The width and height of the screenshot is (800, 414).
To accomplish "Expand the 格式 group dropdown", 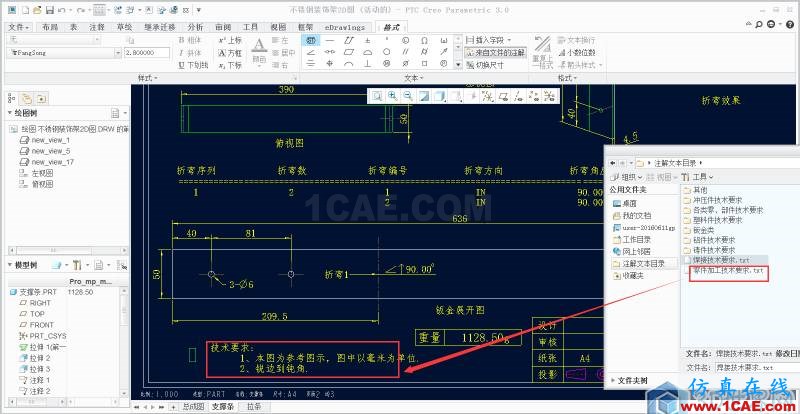I will coord(567,78).
